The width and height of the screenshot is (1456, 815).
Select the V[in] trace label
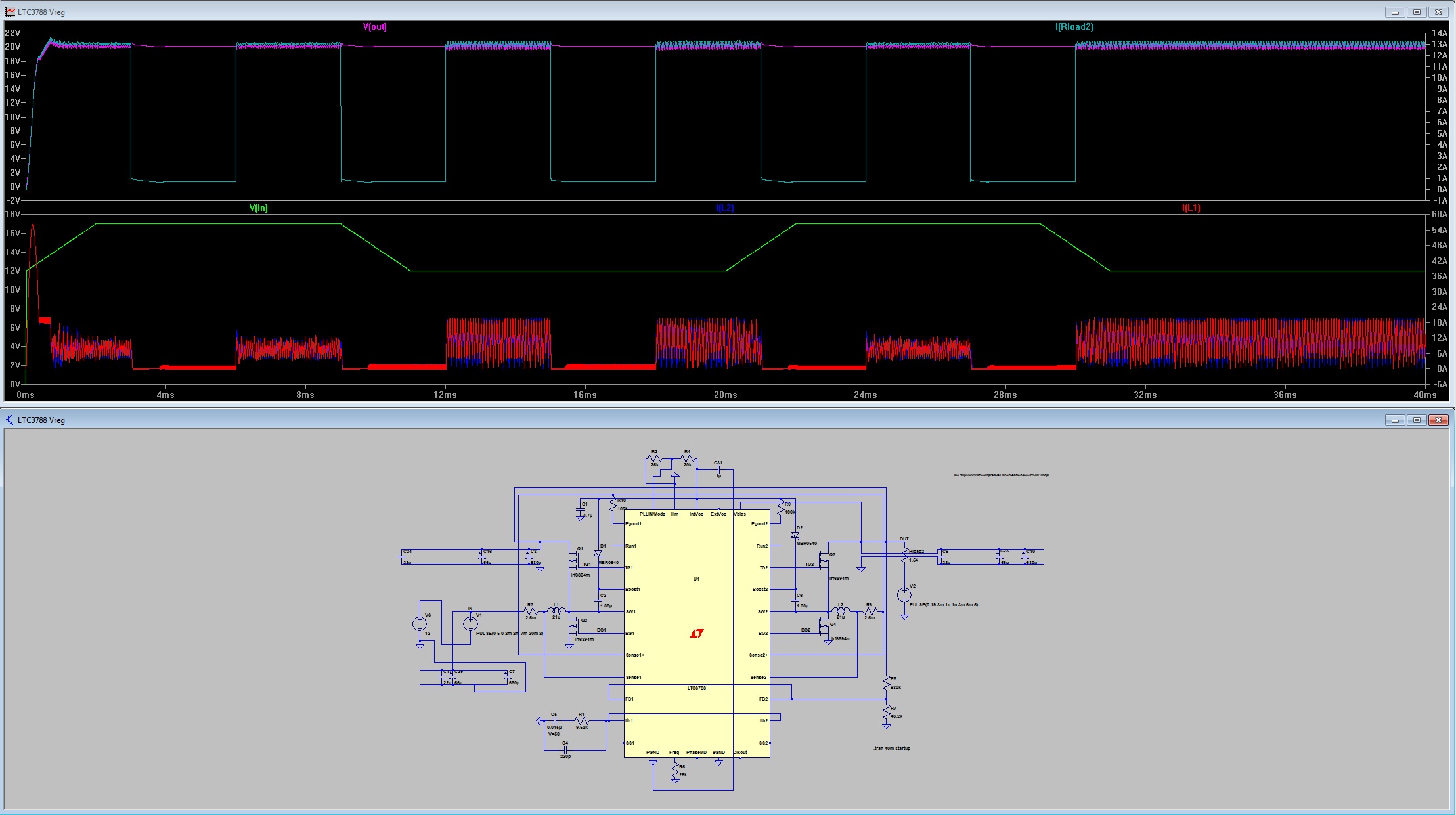pos(258,208)
